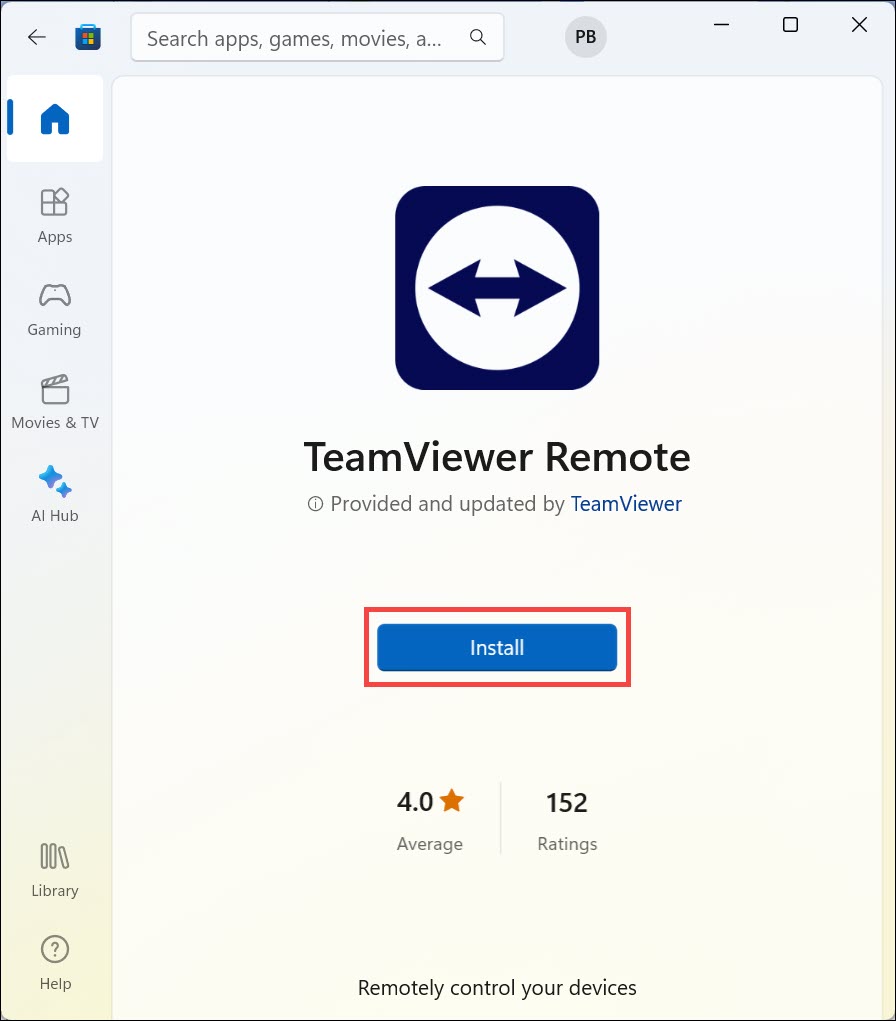Click the Microsoft Store logo icon
Viewport: 896px width, 1021px height.
pyautogui.click(x=88, y=36)
